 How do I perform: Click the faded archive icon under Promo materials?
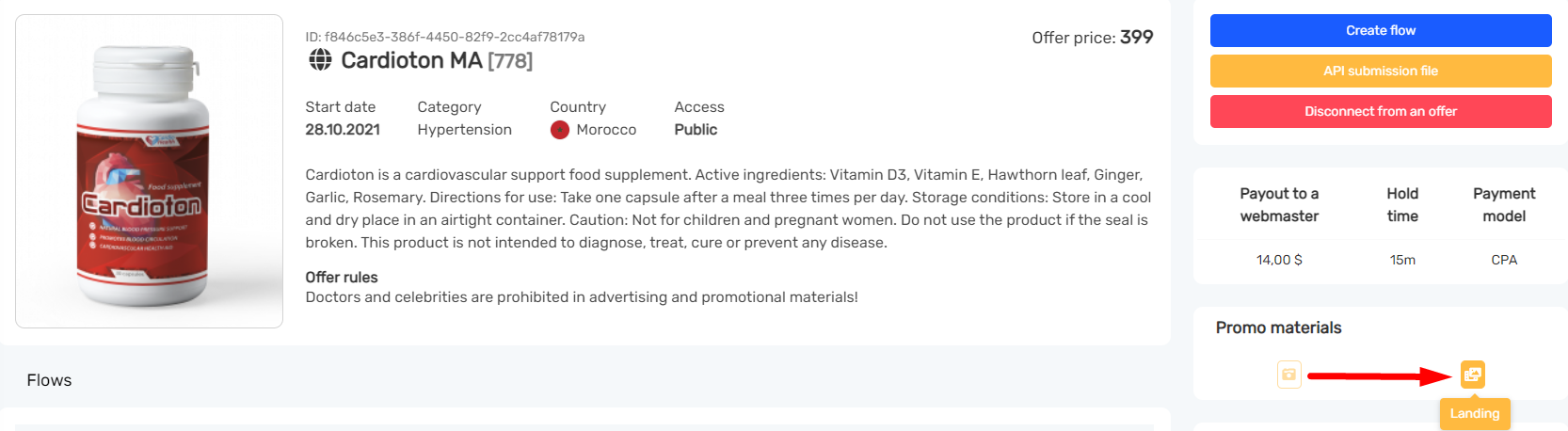1288,375
